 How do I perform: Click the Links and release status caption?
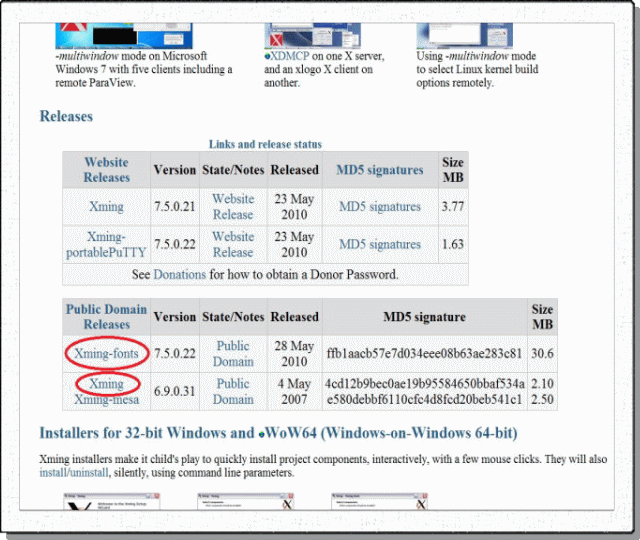[x=265, y=144]
